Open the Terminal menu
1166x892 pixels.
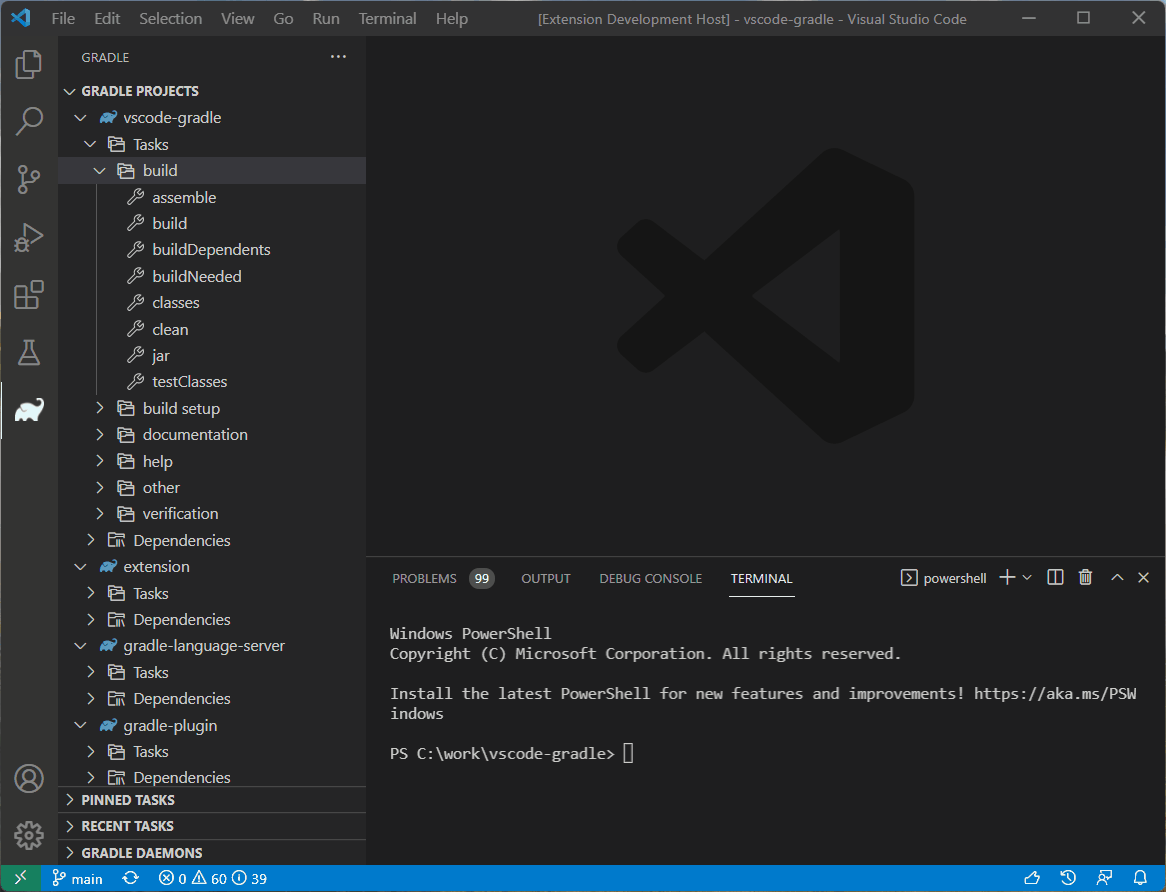tap(387, 18)
